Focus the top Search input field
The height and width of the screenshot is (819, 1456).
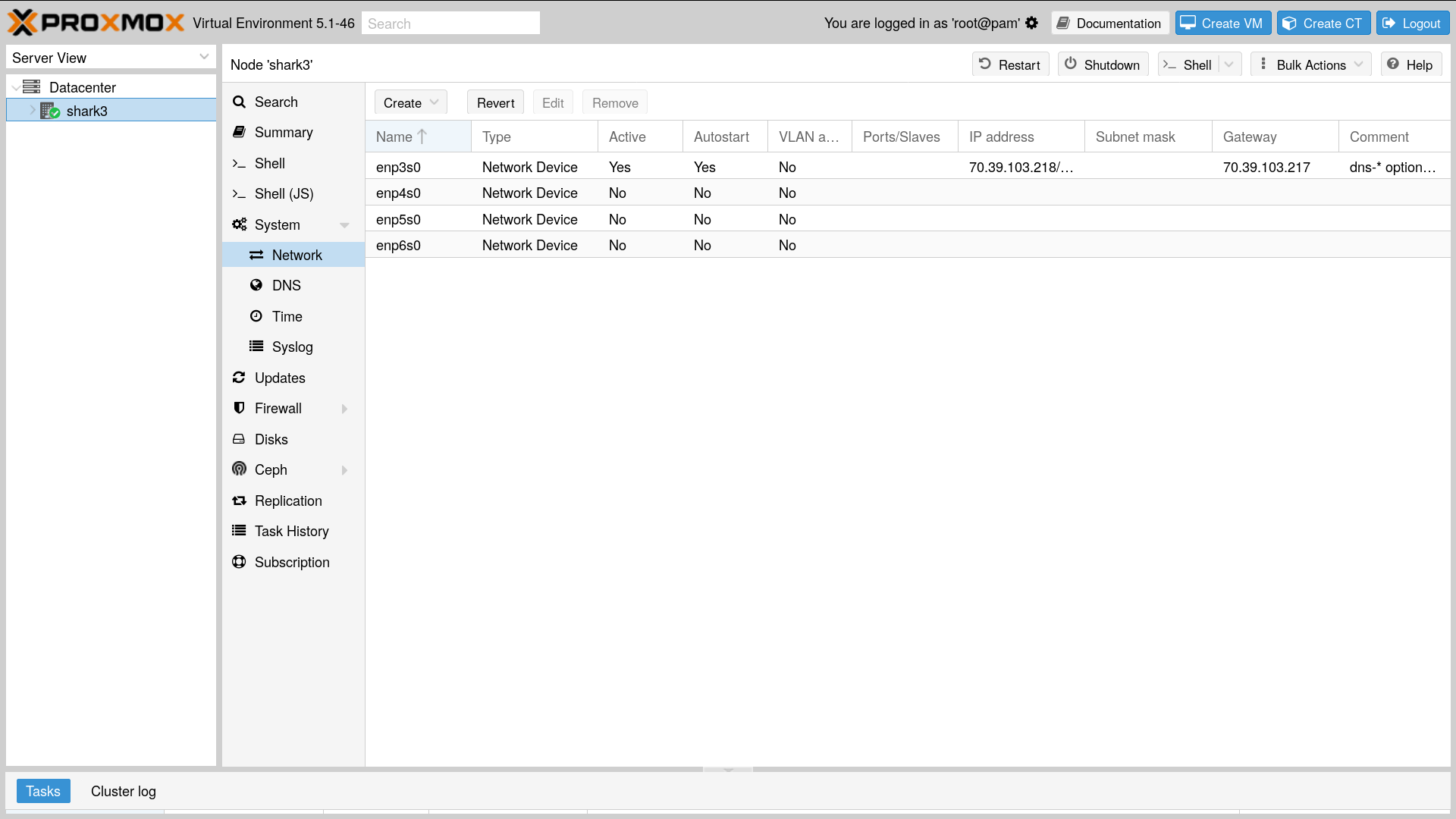450,24
